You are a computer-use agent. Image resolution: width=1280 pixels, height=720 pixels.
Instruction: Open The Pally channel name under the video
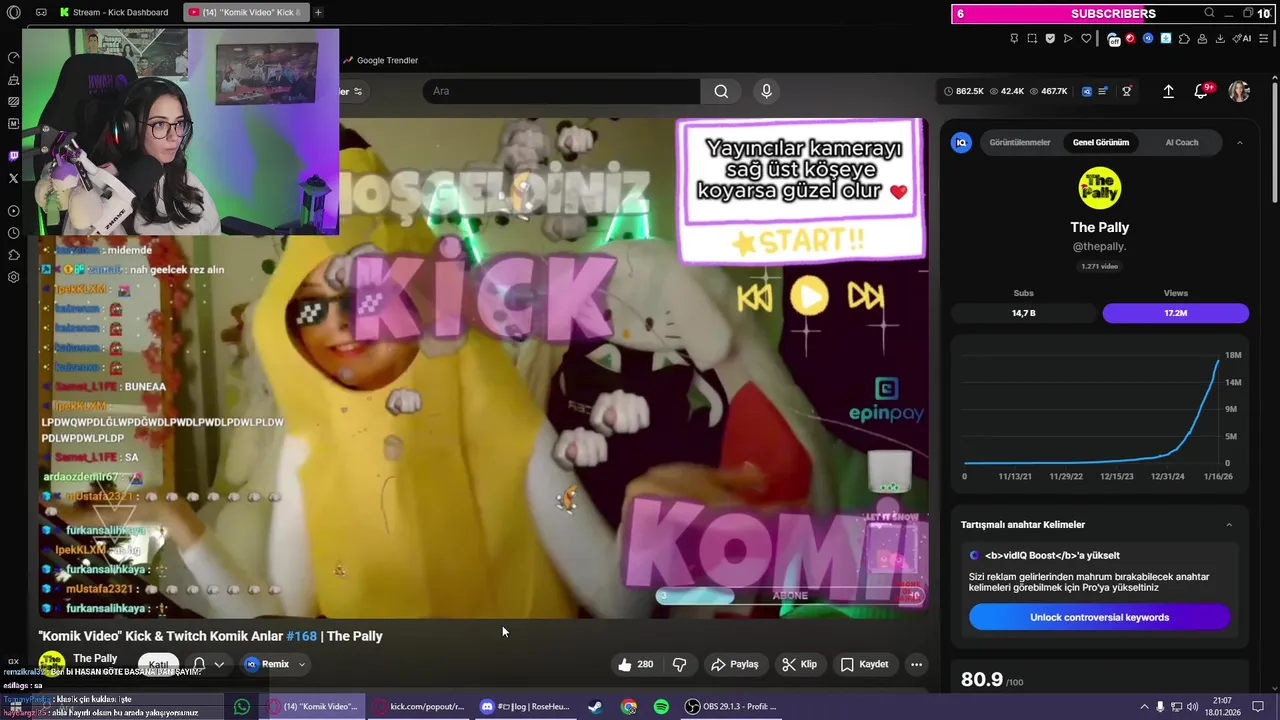95,658
